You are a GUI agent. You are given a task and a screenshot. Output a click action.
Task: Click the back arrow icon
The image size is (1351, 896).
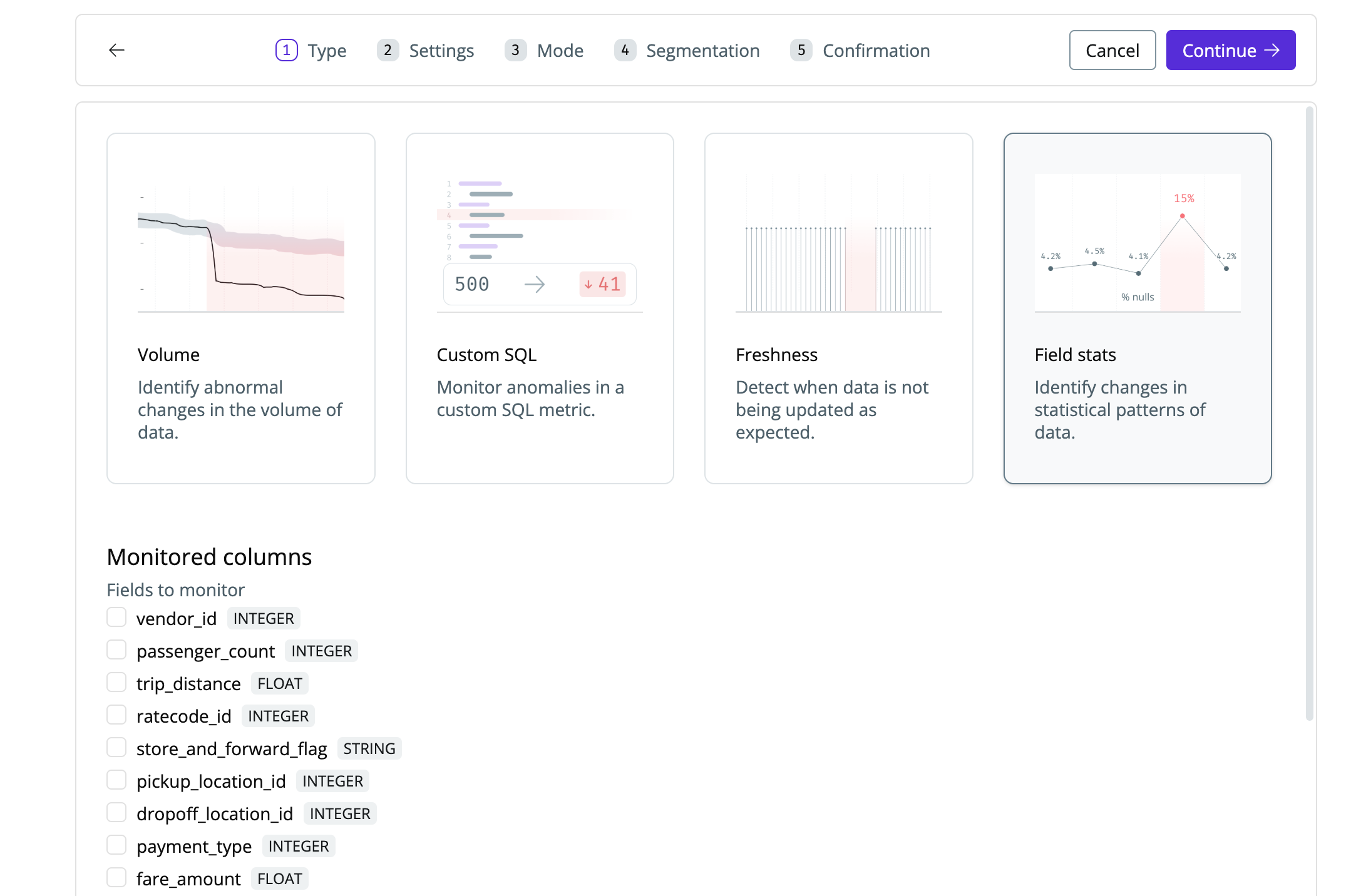pyautogui.click(x=116, y=50)
